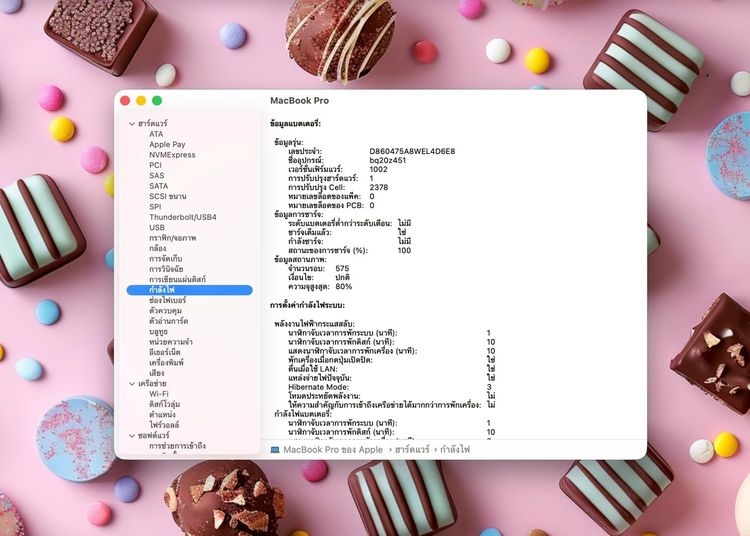750x536 pixels.
Task: Select ไฟร์วอลล์ in the network section
Action: tap(164, 425)
